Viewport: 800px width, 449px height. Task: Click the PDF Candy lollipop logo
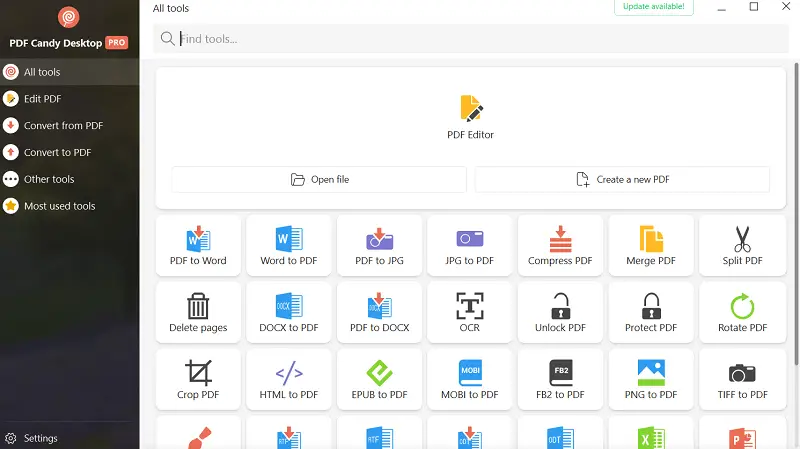[68, 17]
